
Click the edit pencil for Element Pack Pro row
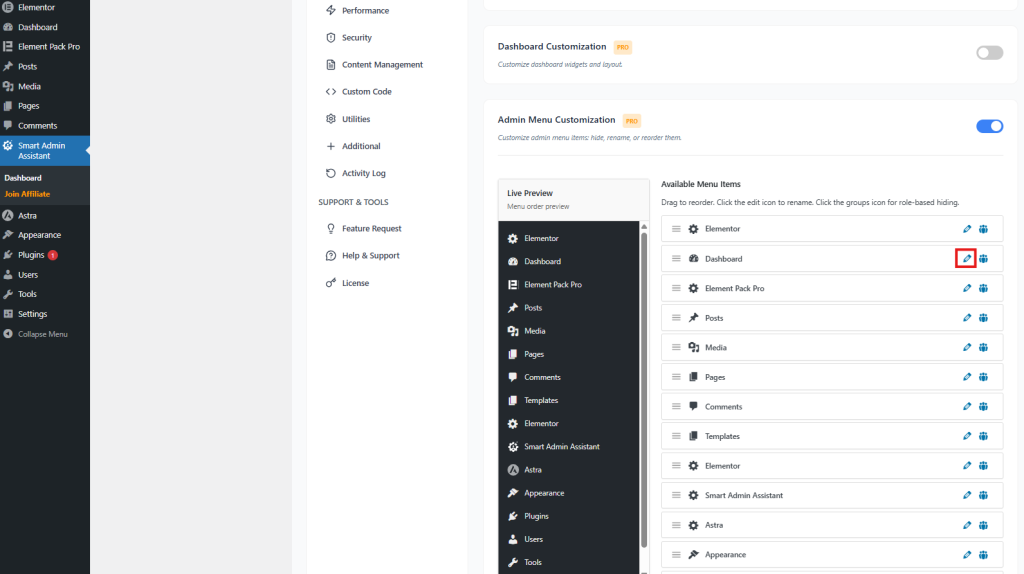(967, 288)
